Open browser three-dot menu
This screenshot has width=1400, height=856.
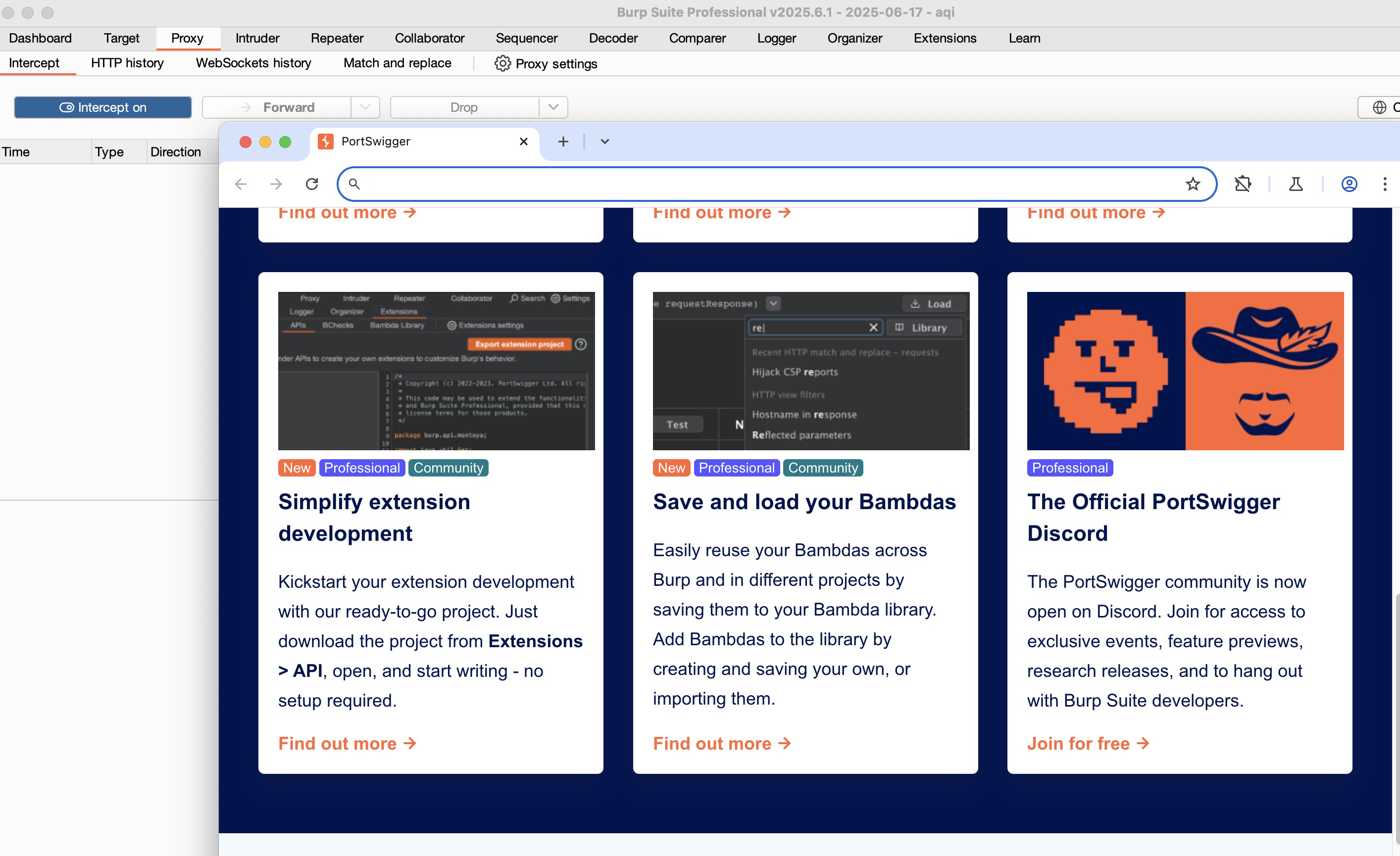(x=1384, y=184)
